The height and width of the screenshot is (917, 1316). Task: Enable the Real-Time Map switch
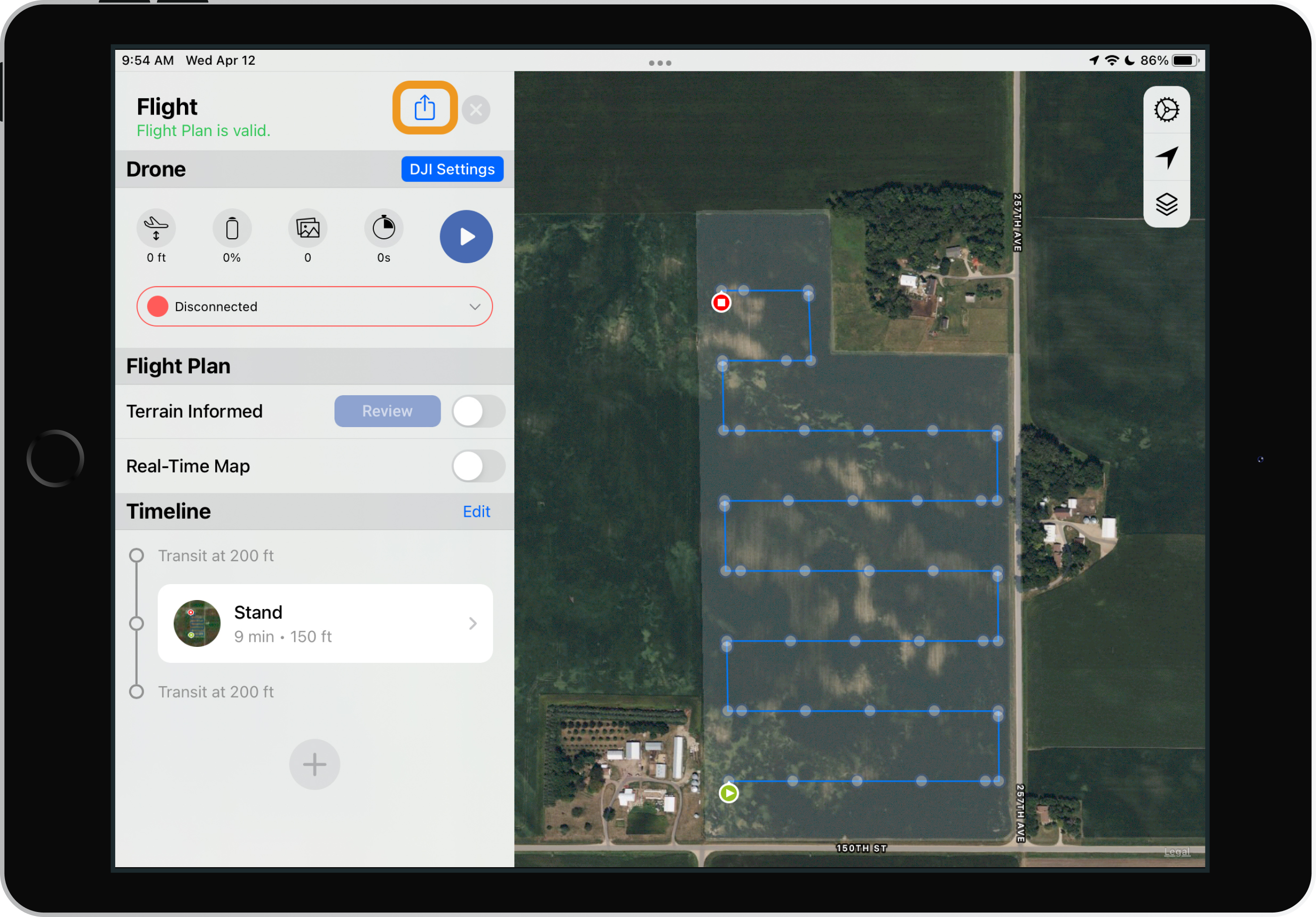pyautogui.click(x=479, y=466)
